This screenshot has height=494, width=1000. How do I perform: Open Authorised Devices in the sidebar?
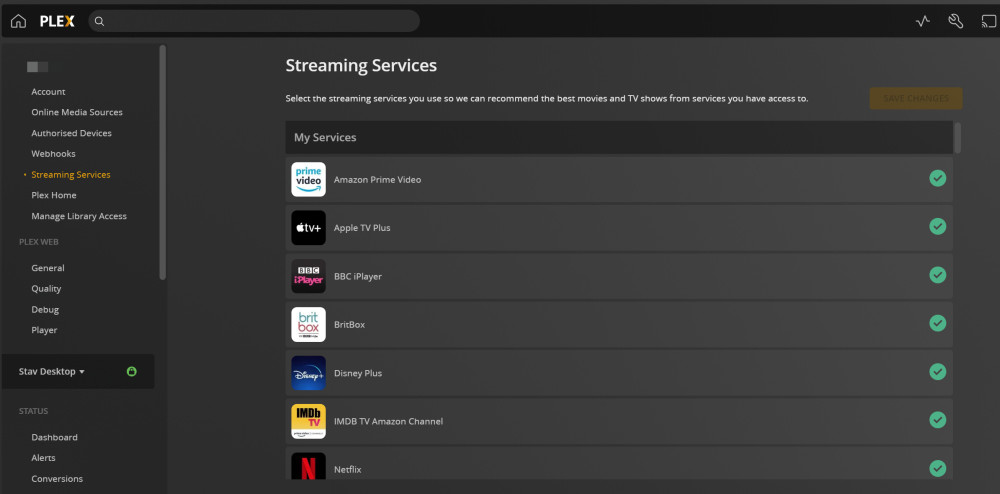tap(71, 133)
